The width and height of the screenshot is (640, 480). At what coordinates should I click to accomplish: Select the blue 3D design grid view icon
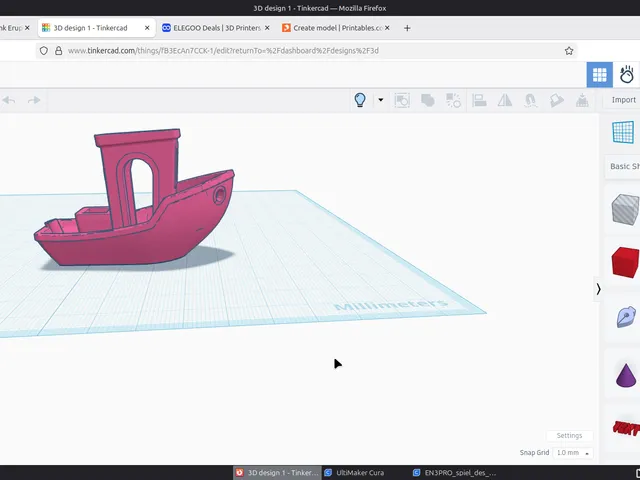click(600, 75)
